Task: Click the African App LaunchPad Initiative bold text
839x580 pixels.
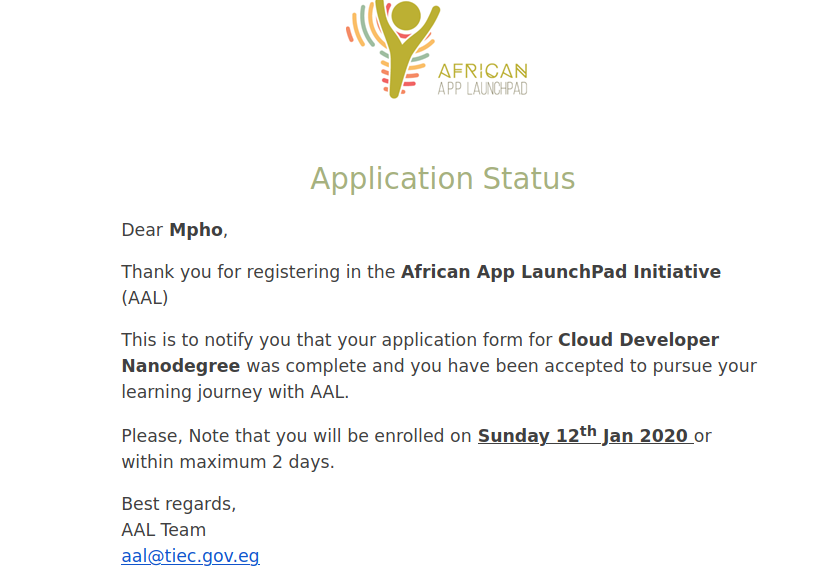Action: [x=561, y=272]
